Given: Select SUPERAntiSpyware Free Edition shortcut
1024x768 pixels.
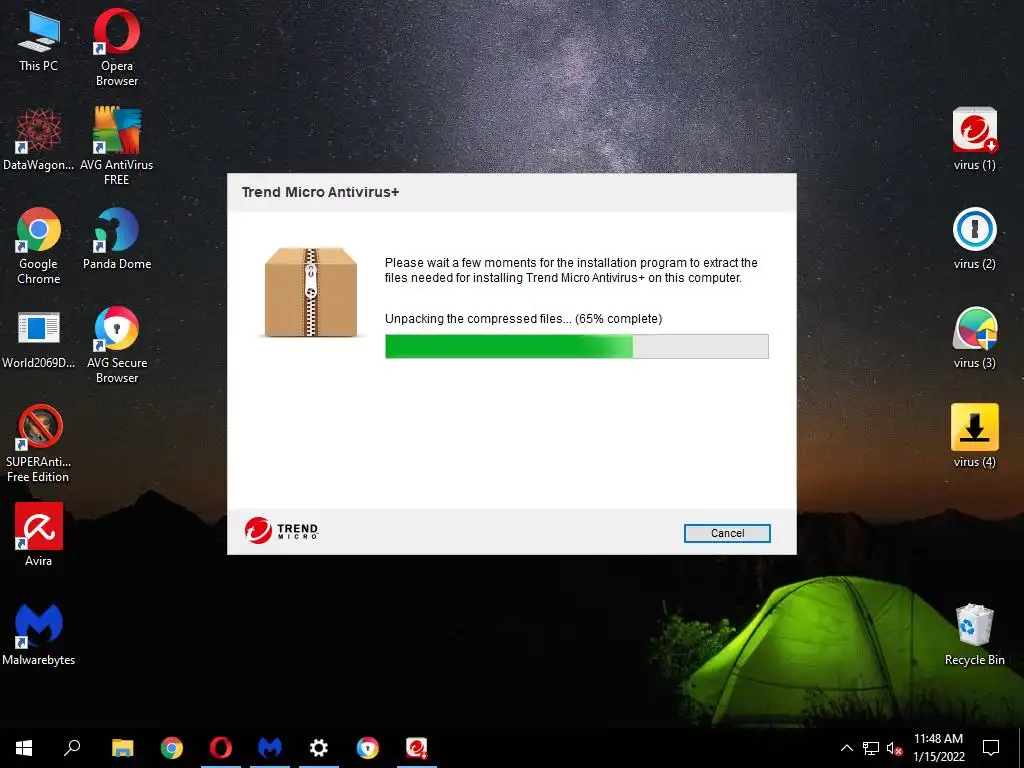Looking at the screenshot, I should point(38,443).
